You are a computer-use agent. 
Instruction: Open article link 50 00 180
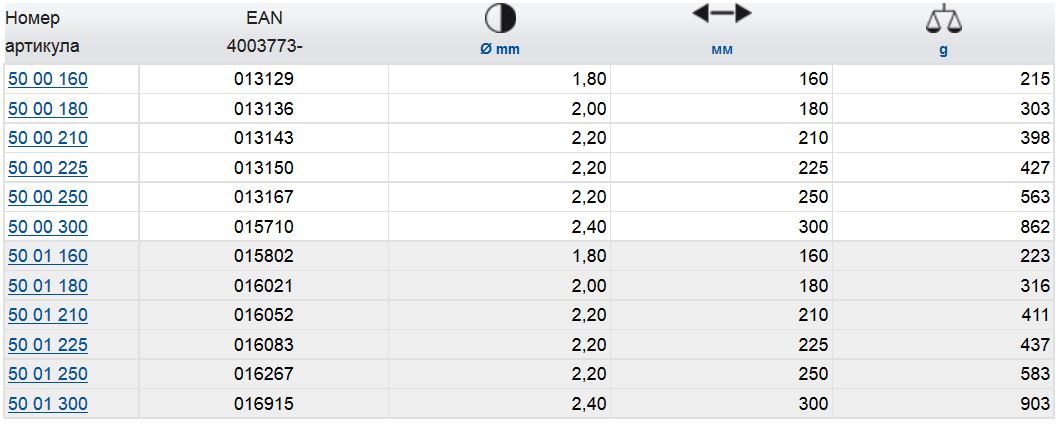[48, 109]
